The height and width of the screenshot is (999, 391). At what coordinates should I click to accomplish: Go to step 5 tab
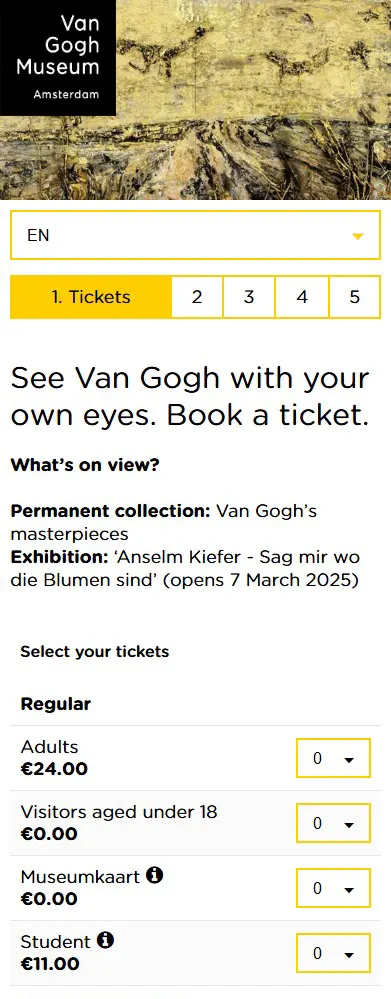pos(355,297)
